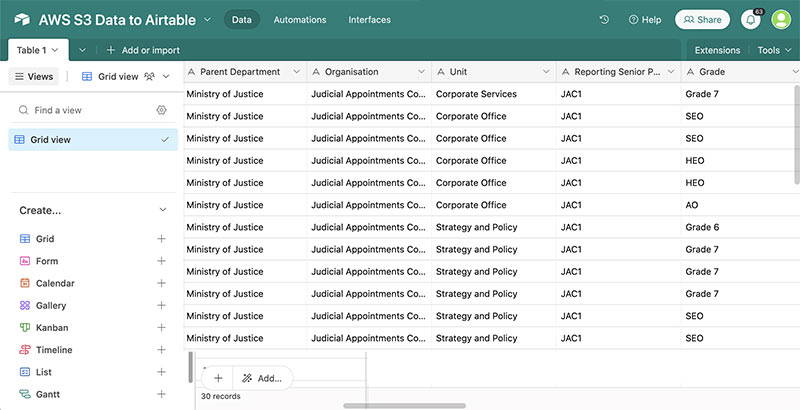Switch to the Data tab

(x=242, y=20)
